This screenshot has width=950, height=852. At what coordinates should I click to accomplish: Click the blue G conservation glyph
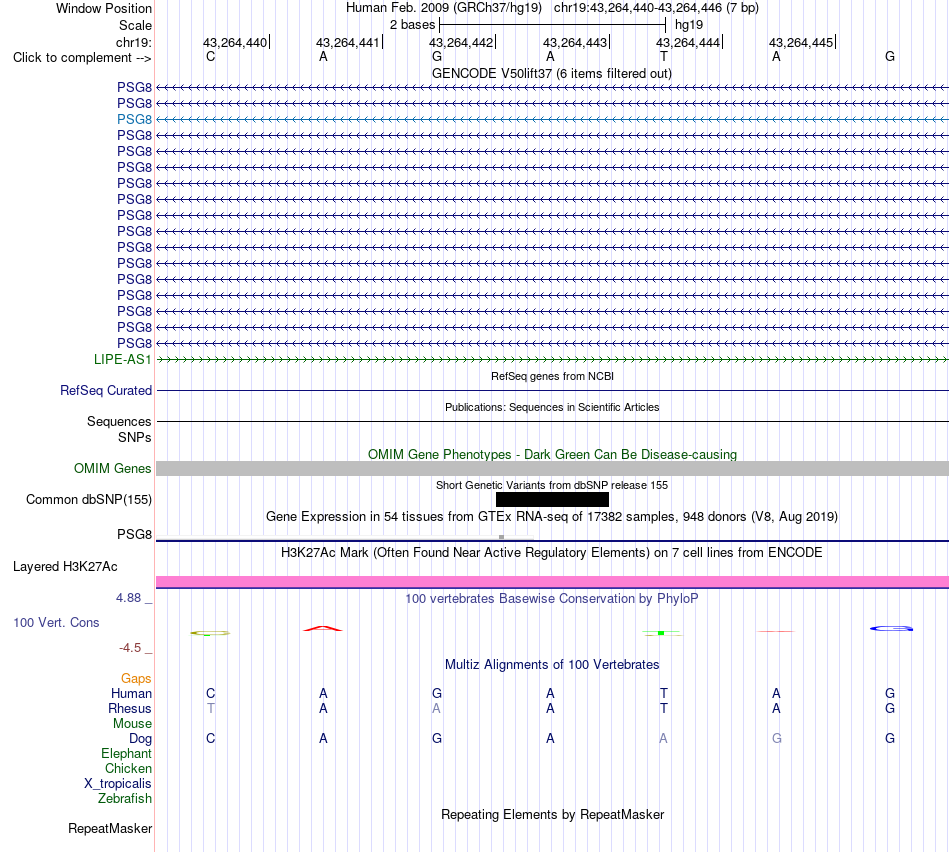coord(891,628)
